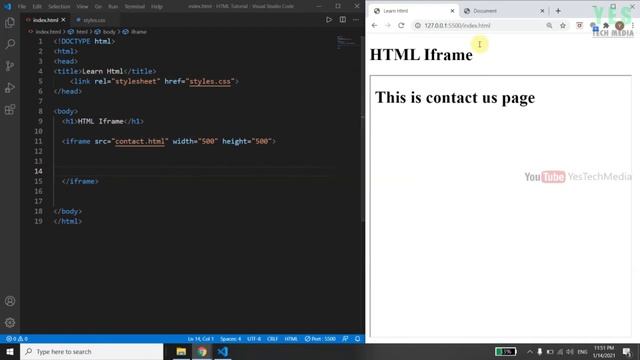
Task: Switch to Chrome from the taskbar
Action: pos(202,351)
